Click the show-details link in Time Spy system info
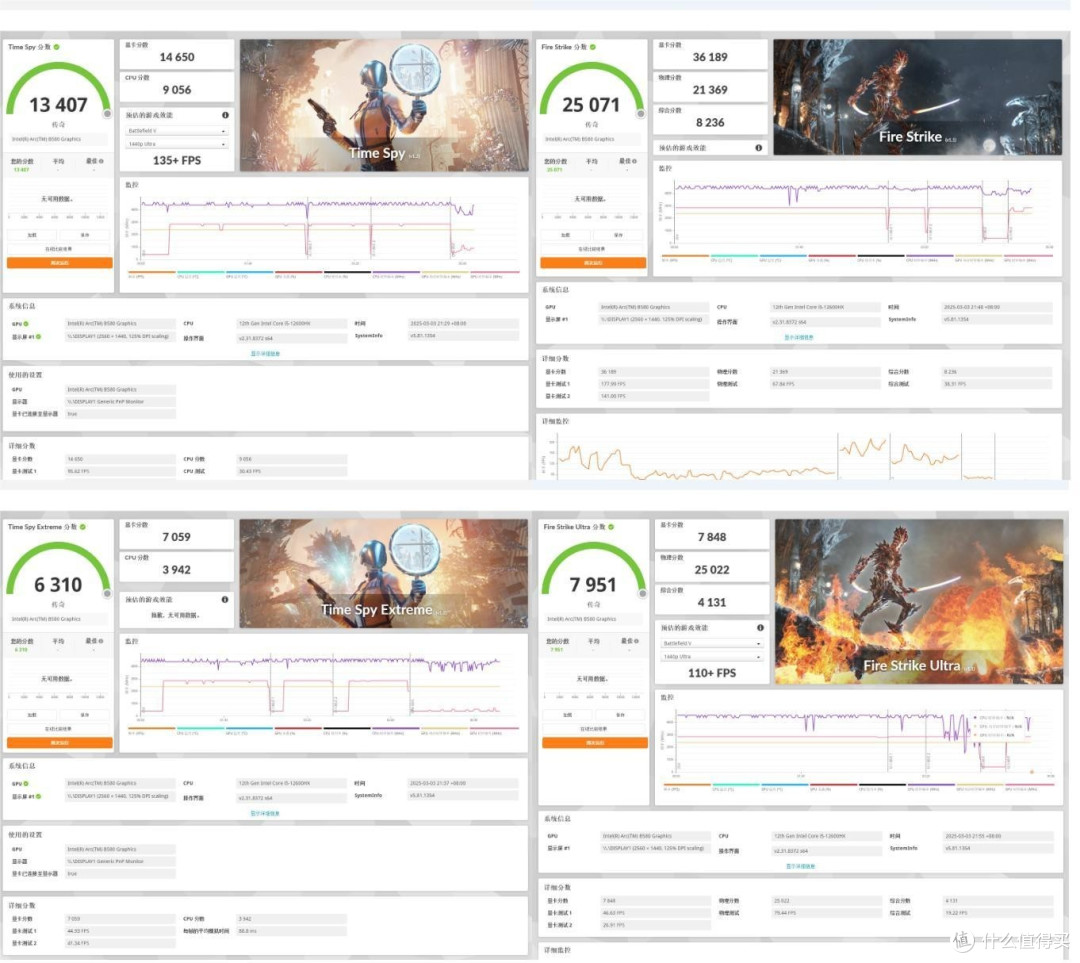 (x=266, y=354)
